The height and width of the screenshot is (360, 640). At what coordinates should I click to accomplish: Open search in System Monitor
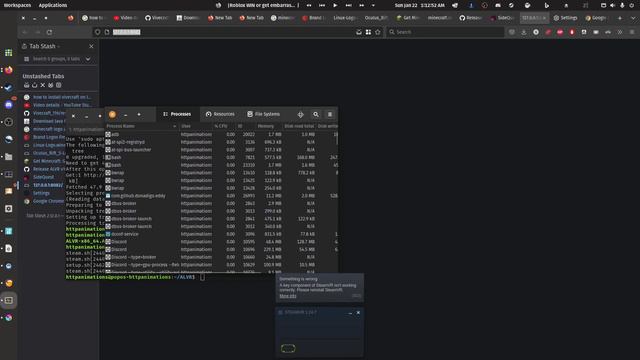[316, 115]
